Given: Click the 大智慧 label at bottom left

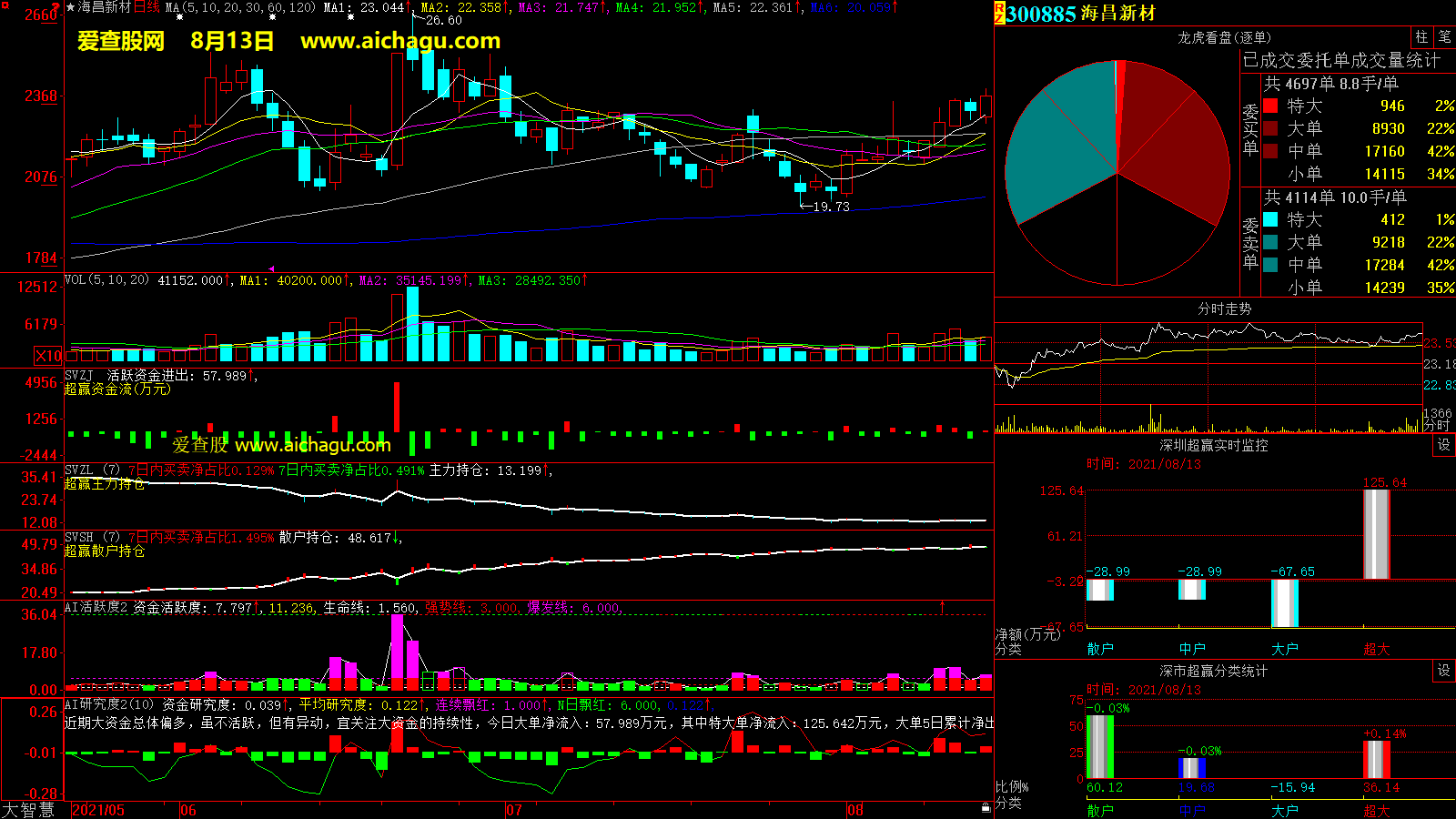Looking at the screenshot, I should 28,810.
